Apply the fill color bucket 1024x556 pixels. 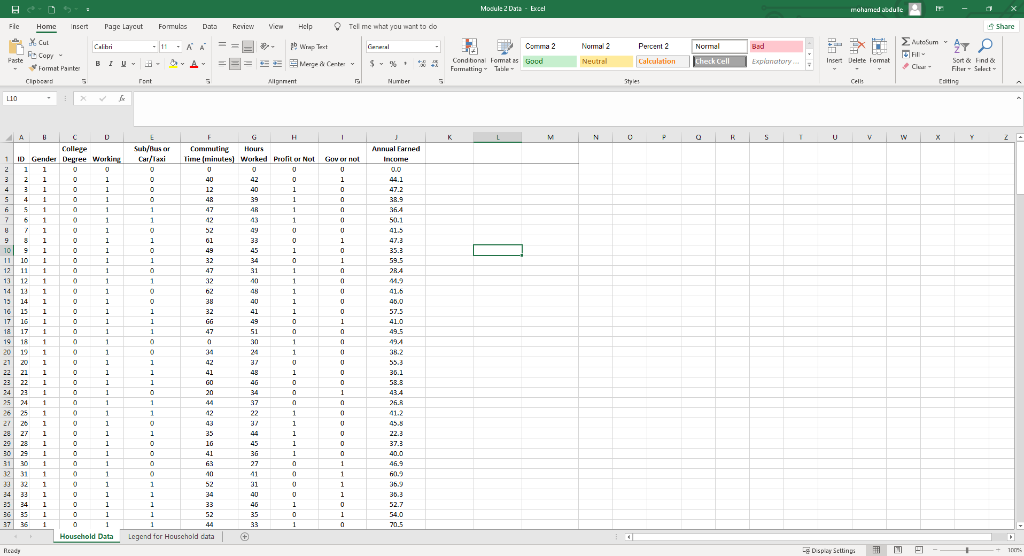pos(173,64)
